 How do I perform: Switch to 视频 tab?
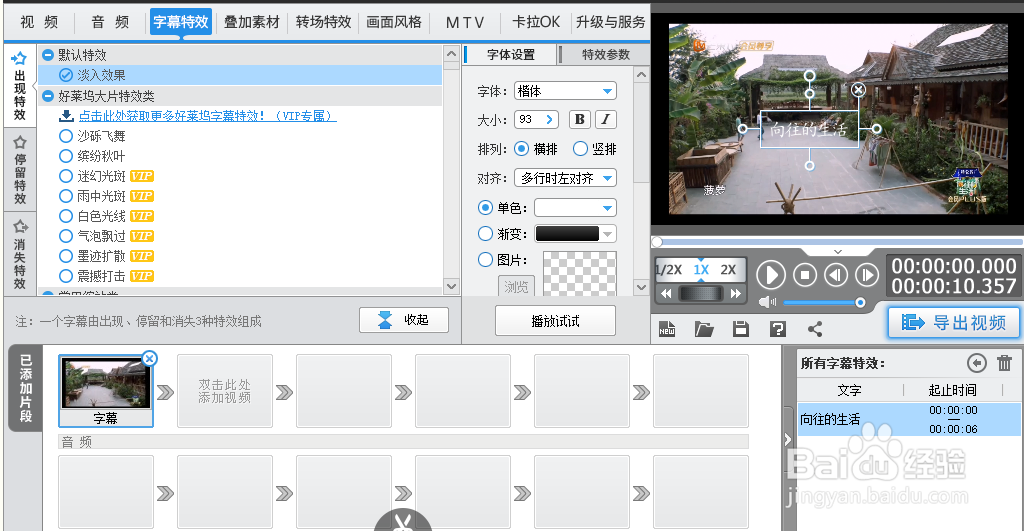(39, 22)
